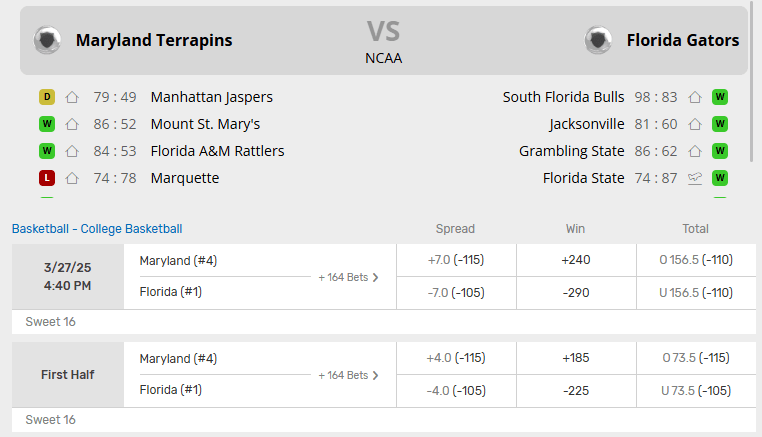Select Maryland +185 first half win odds
Image resolution: width=762 pixels, height=437 pixels.
(x=575, y=358)
